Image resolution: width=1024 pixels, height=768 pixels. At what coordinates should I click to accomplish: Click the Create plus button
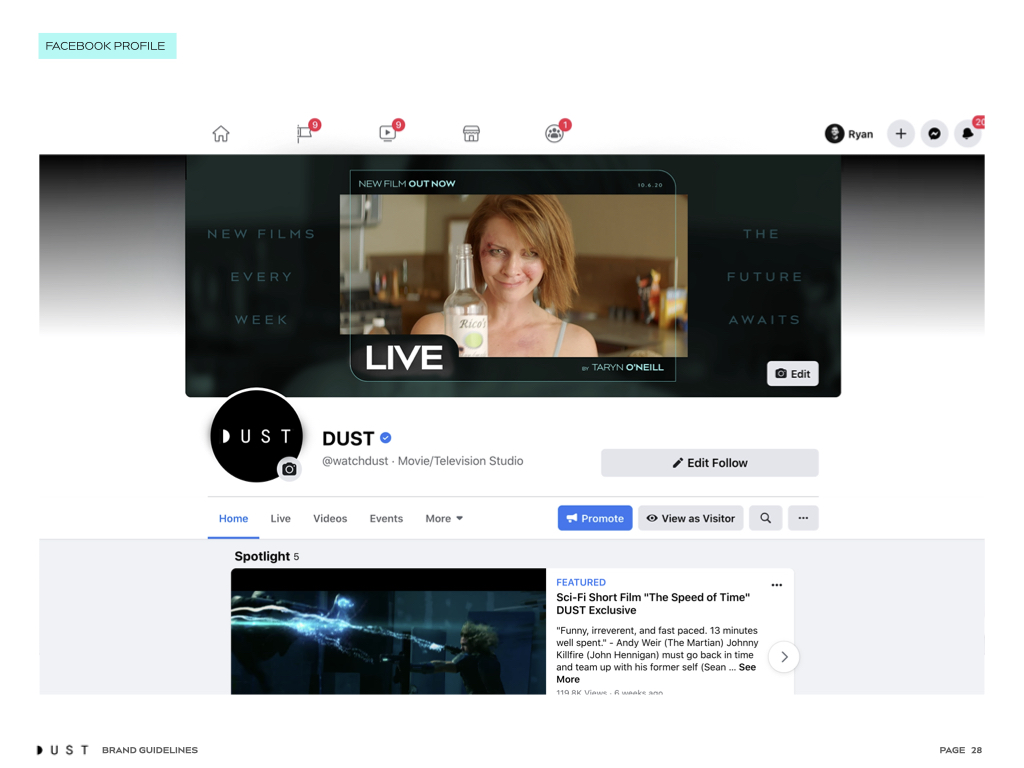[x=901, y=134]
